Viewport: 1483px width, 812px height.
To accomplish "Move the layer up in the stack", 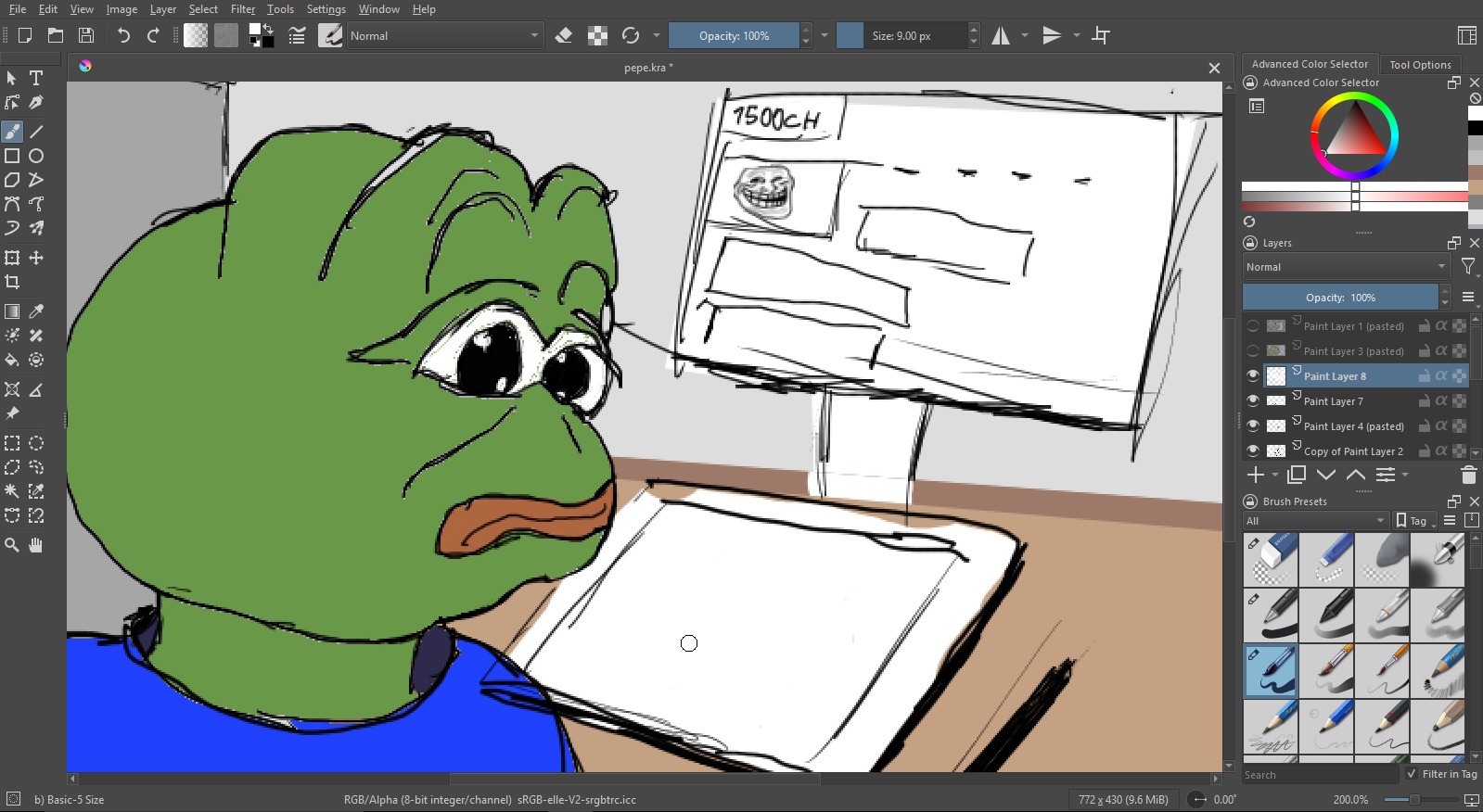I will coord(1356,475).
